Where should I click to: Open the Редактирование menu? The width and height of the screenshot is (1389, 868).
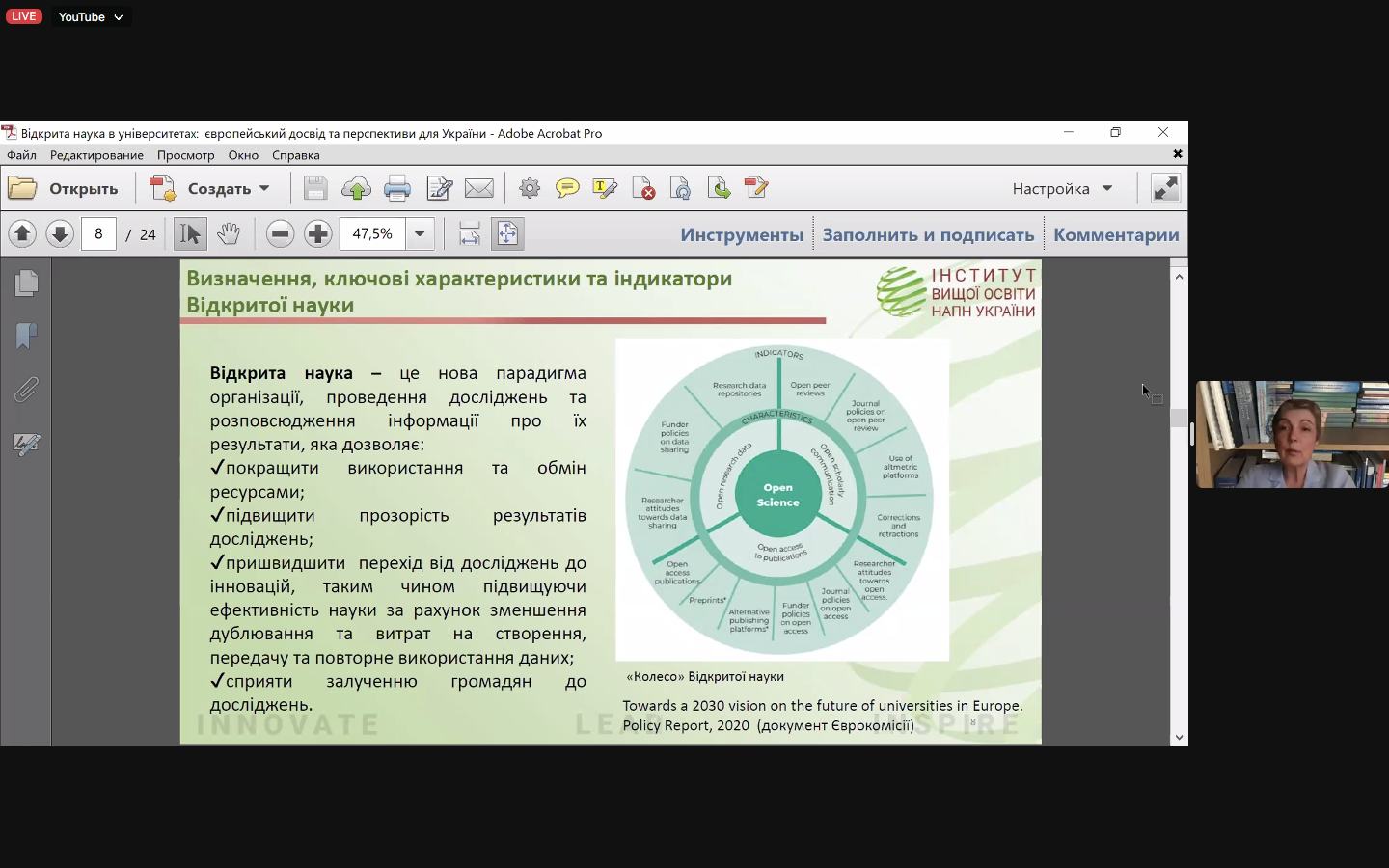96,155
